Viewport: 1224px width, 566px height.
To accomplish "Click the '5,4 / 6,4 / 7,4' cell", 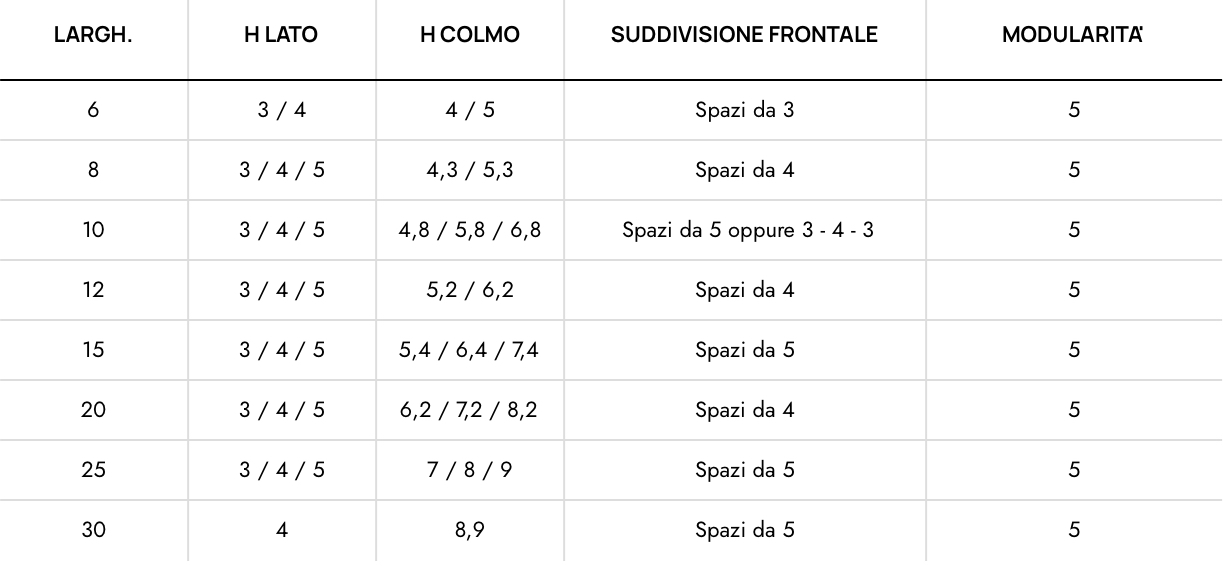I will pos(469,350).
